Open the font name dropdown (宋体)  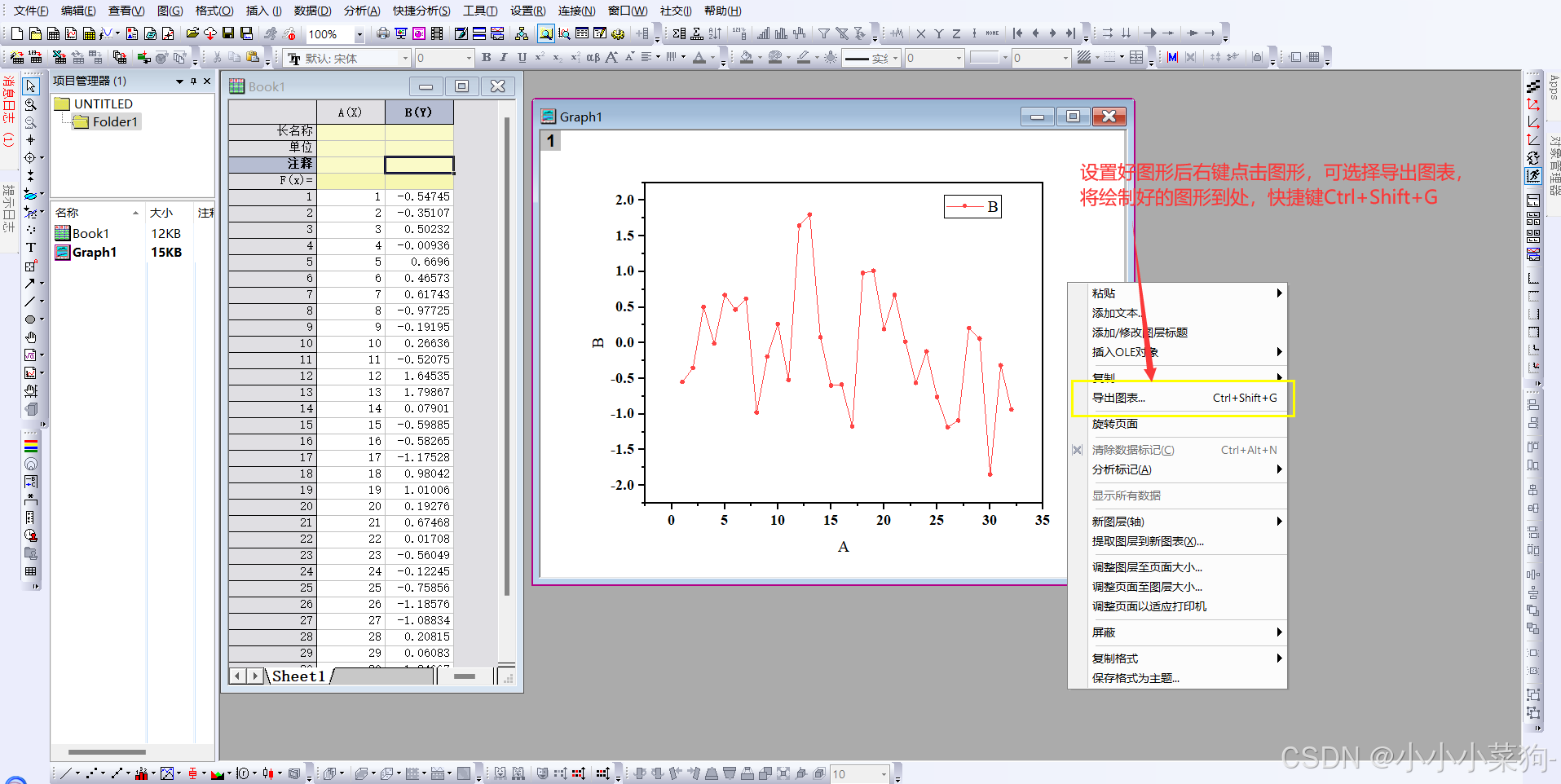point(405,58)
